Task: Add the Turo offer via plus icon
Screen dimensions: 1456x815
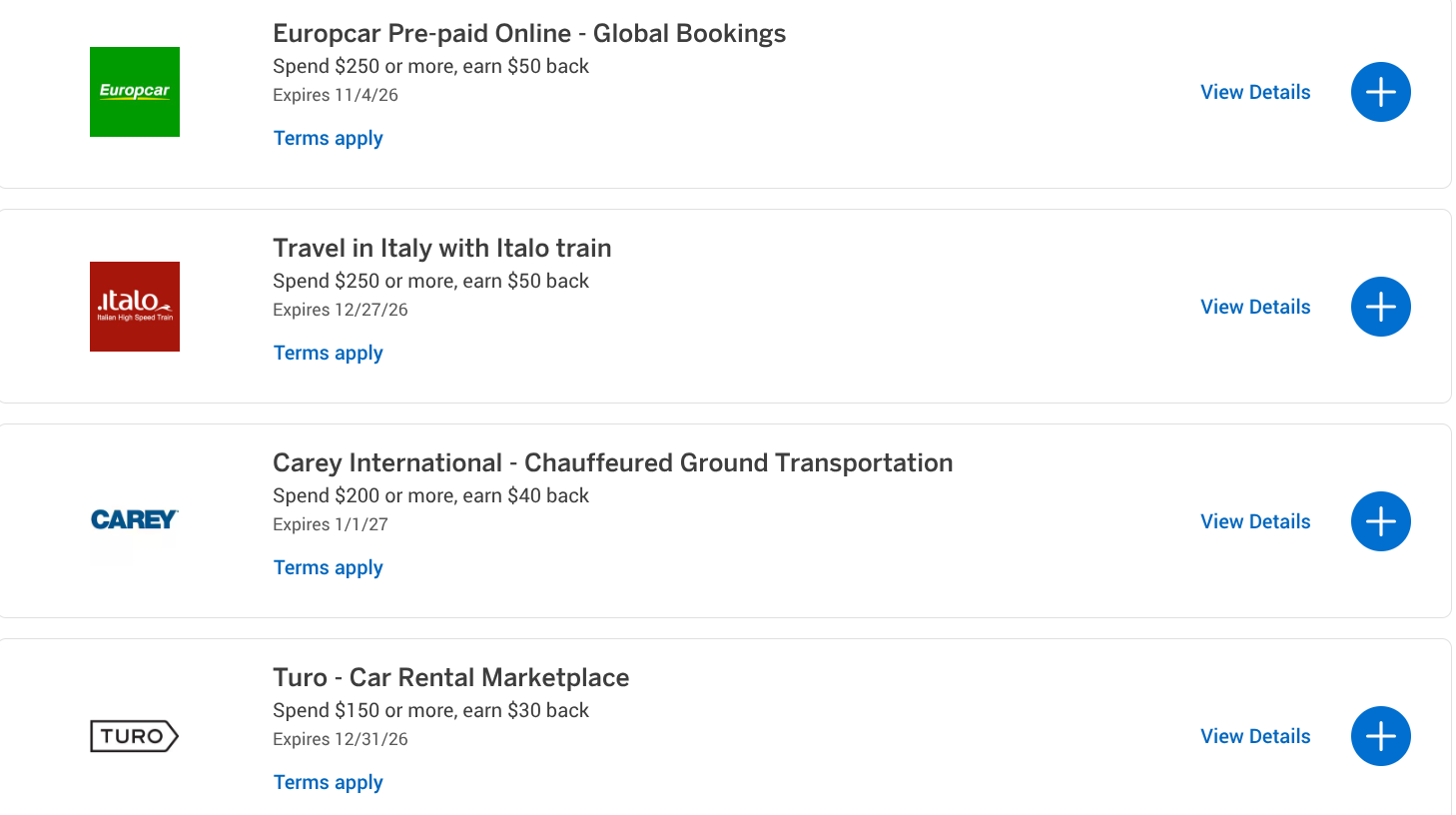Action: (x=1380, y=736)
